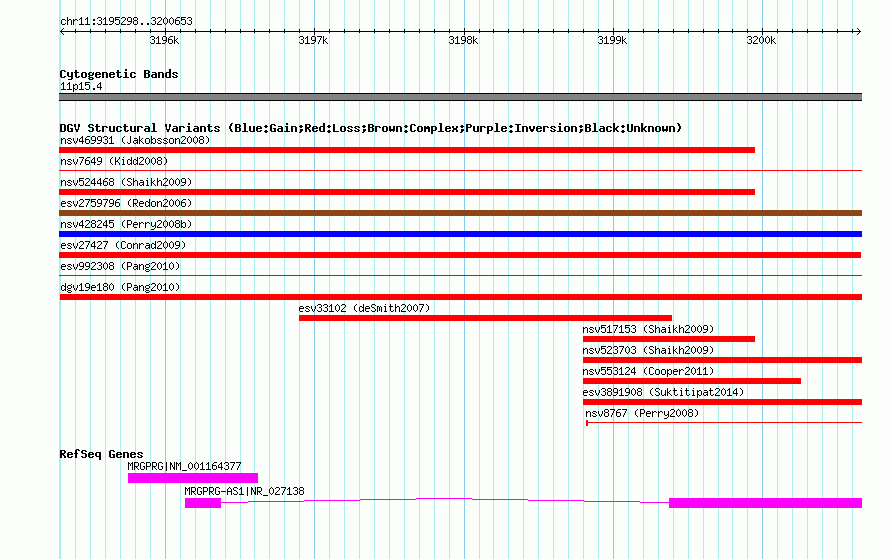Screen dimensions: 890x559
Task: Select the dgv19e180 red bar
Action: point(460,297)
